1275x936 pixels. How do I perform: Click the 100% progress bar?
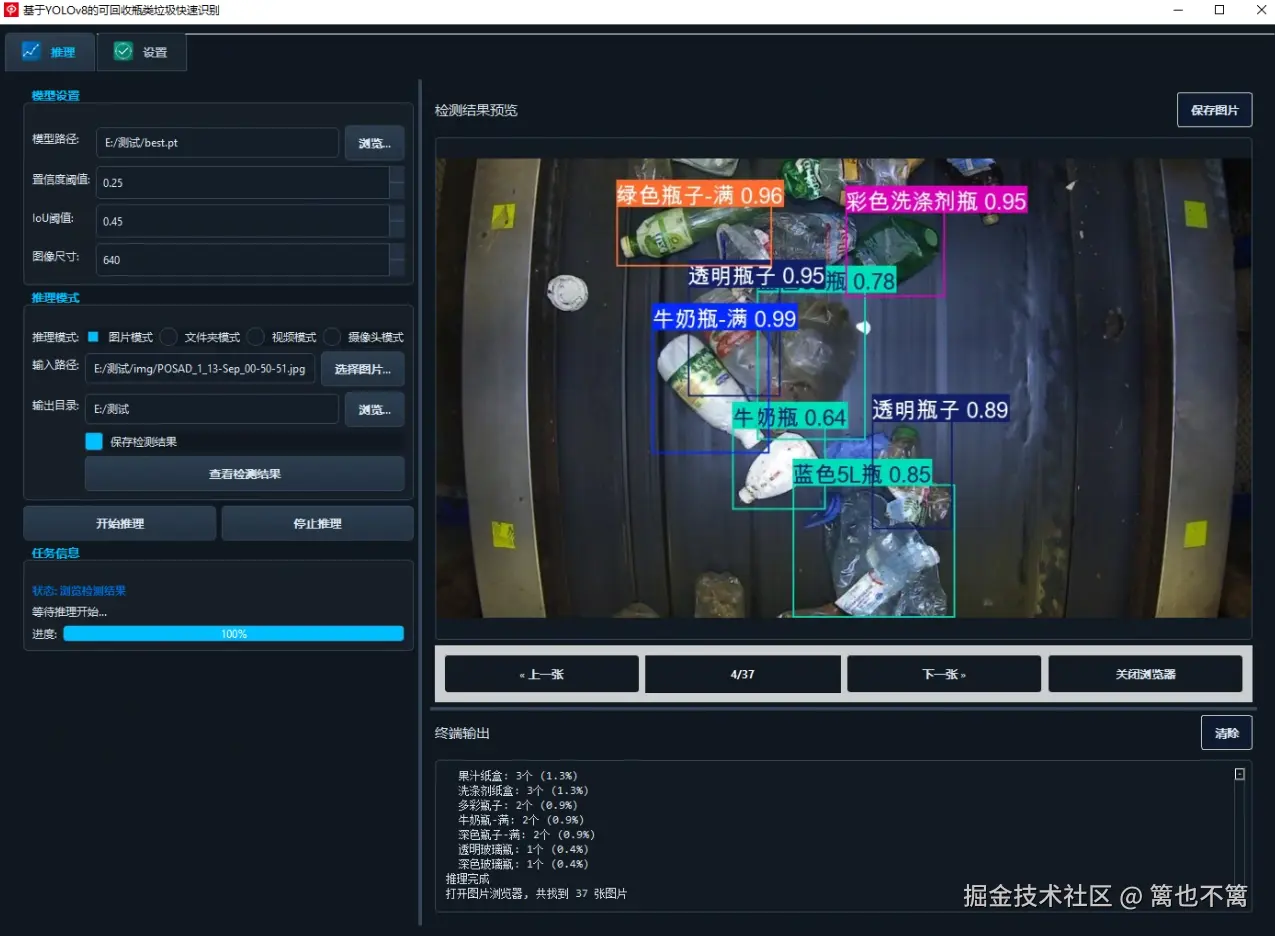[234, 633]
